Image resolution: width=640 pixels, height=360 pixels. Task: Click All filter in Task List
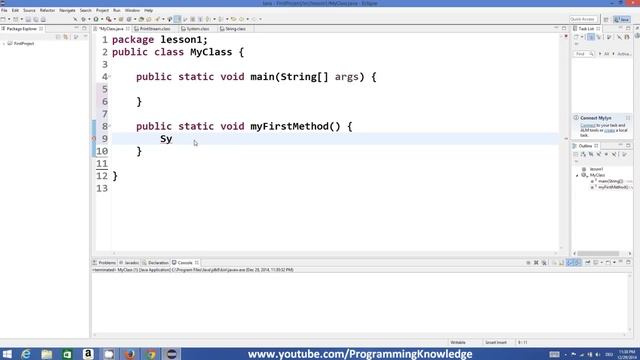tap(607, 54)
